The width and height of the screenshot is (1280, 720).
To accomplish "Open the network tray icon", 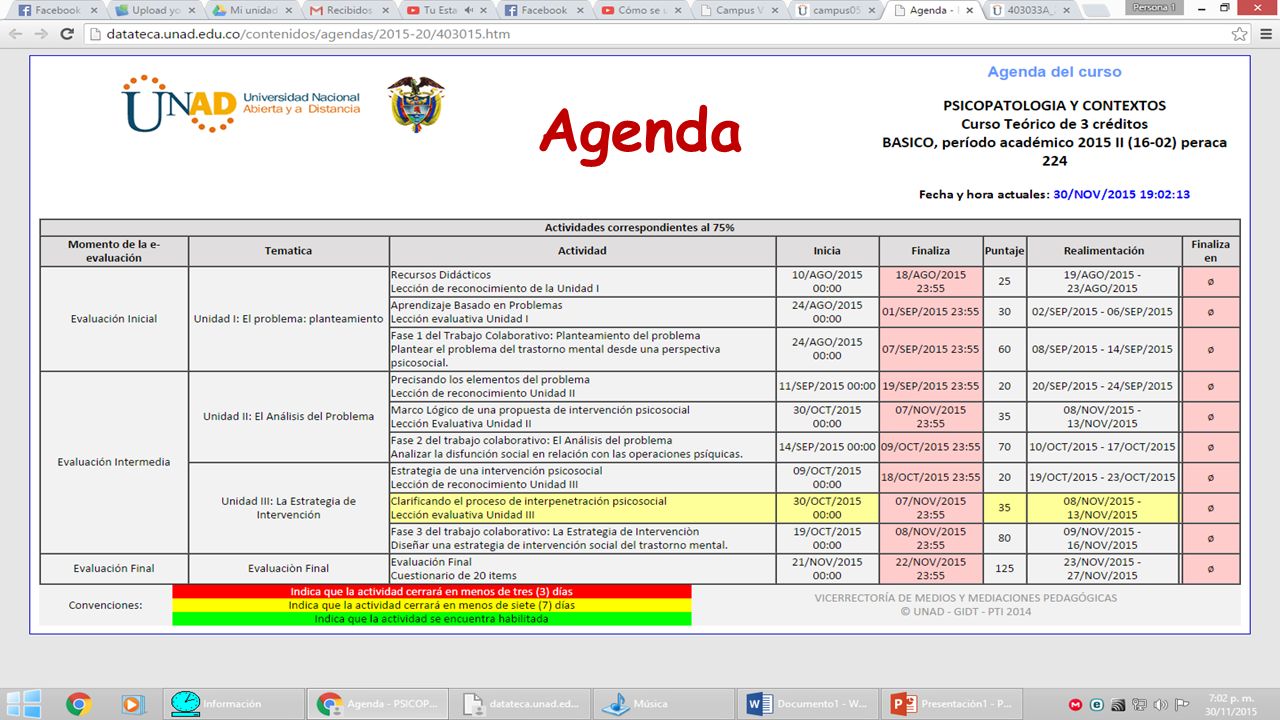I will [1139, 704].
